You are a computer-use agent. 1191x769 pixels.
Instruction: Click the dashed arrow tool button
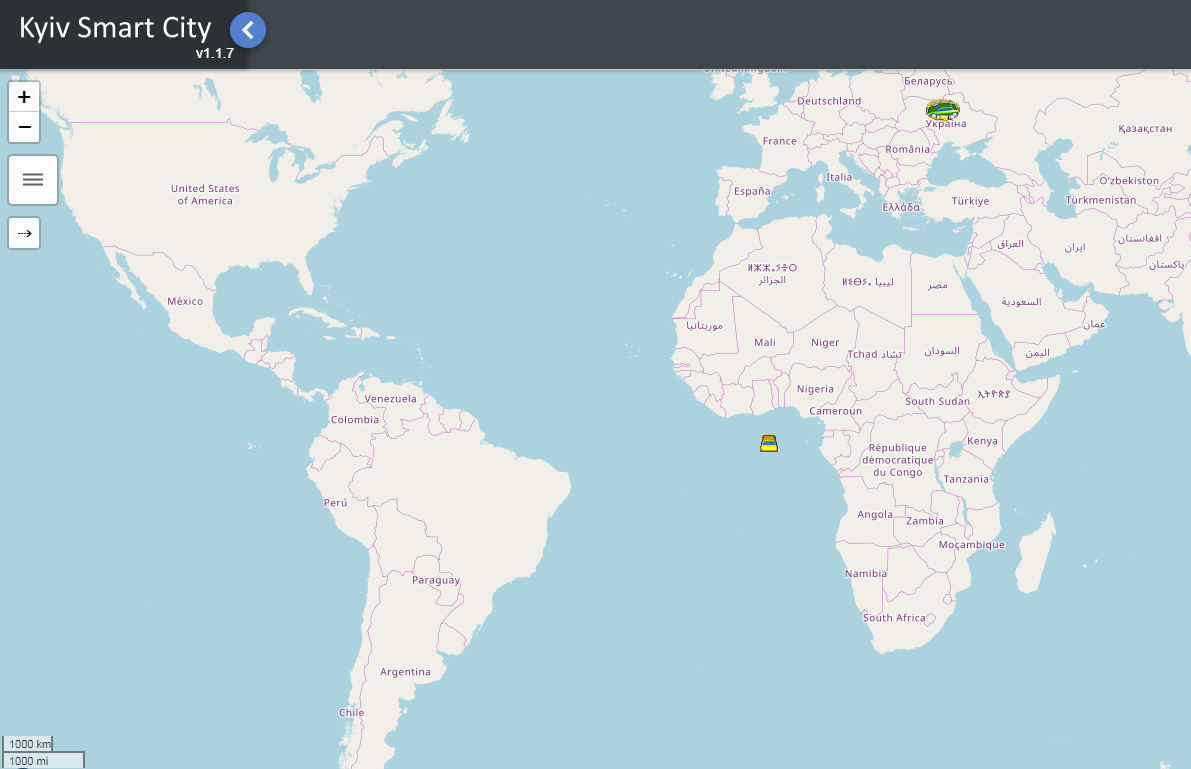tap(24, 233)
